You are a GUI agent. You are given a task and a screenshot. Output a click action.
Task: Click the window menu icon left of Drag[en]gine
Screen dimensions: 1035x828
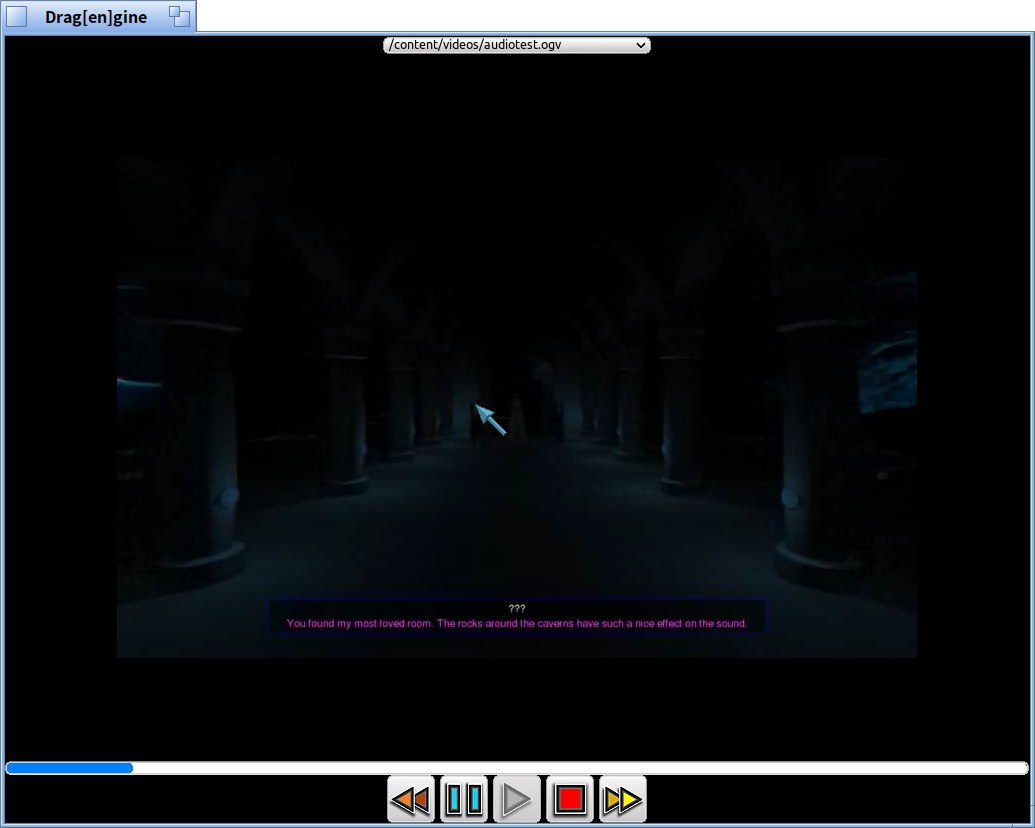17,17
